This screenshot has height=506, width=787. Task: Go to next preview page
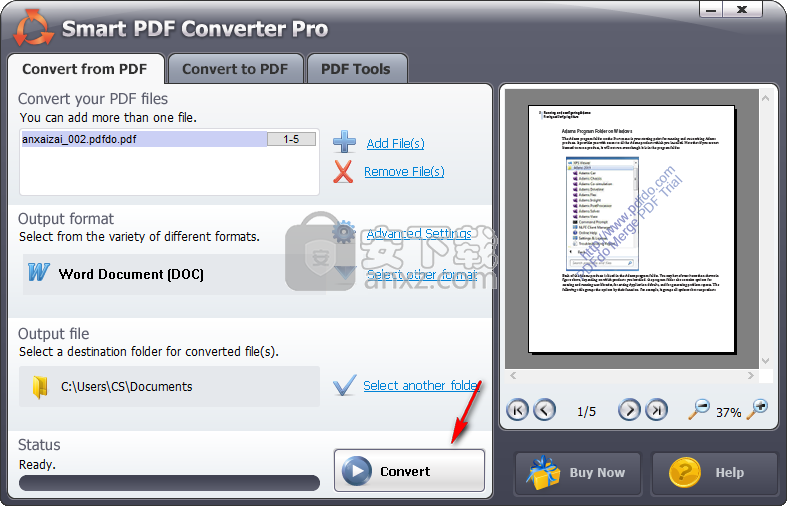coord(629,410)
